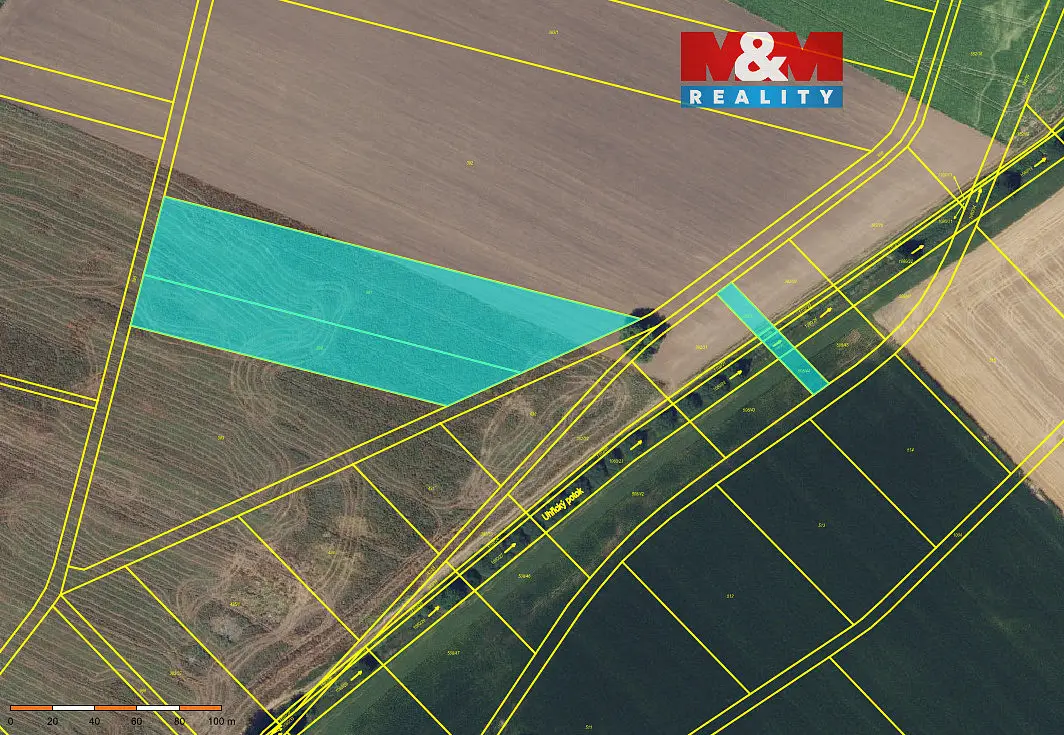Click parcel number 593 label
Screen dimensions: 1064x735
coord(221,438)
